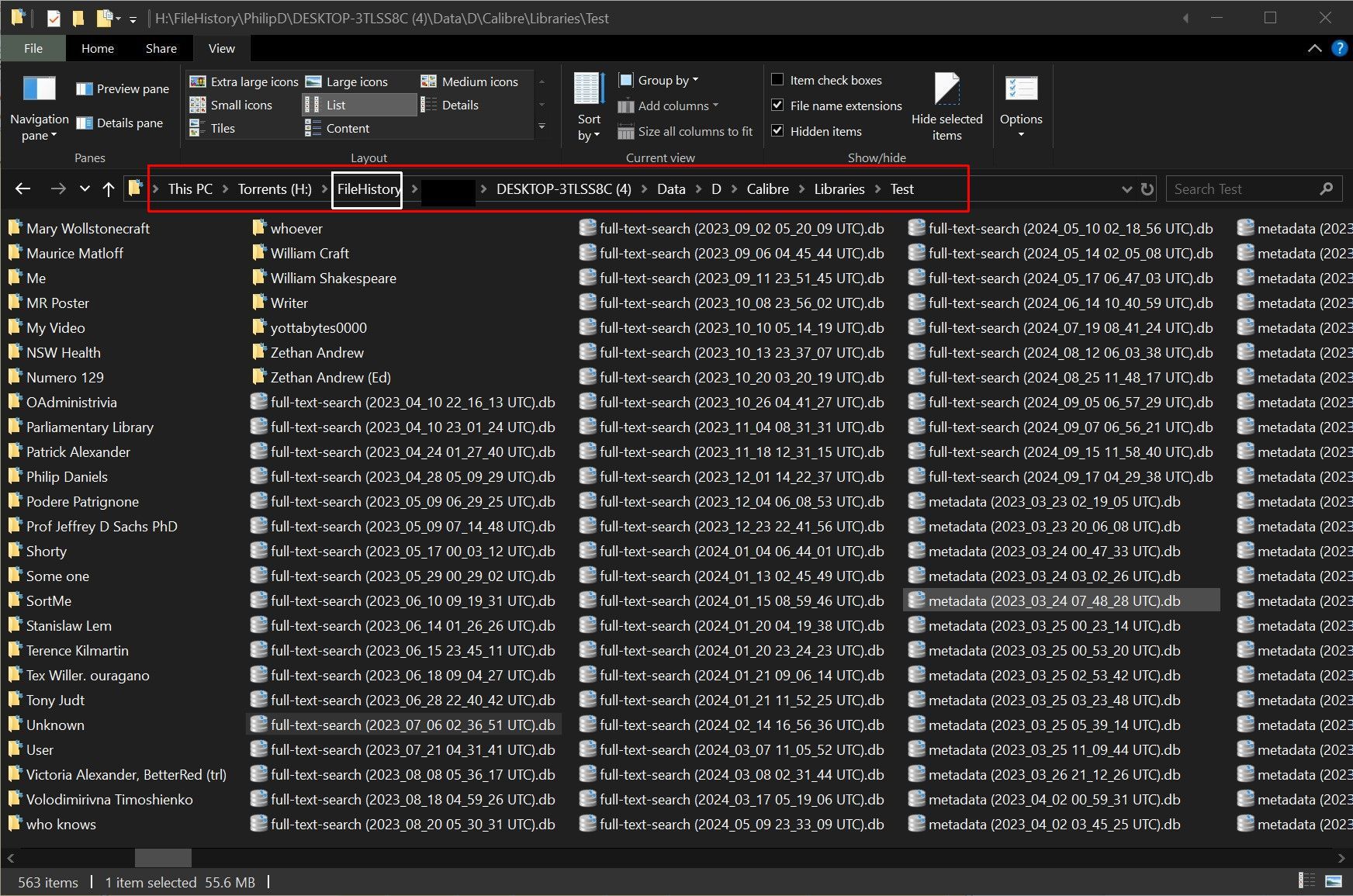Select metadata (2023_04_02 03_45_25 UTC).db

(1045, 824)
